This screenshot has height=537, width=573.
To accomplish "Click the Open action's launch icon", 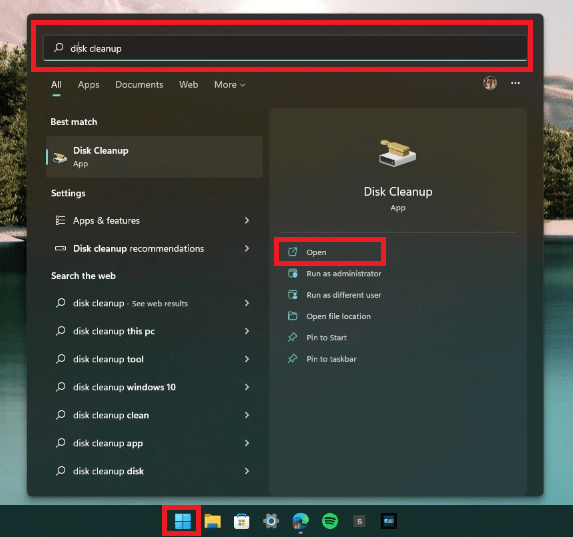I will tap(292, 252).
